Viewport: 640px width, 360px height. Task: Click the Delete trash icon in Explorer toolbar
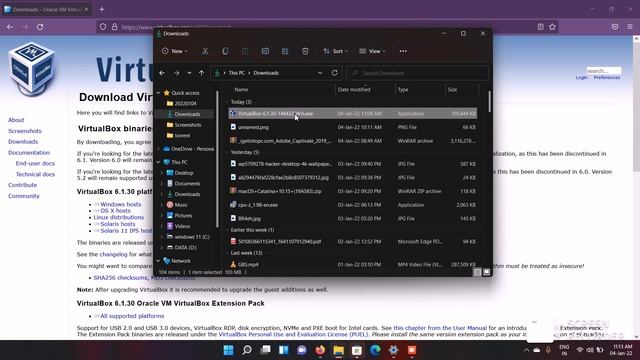click(x=305, y=51)
